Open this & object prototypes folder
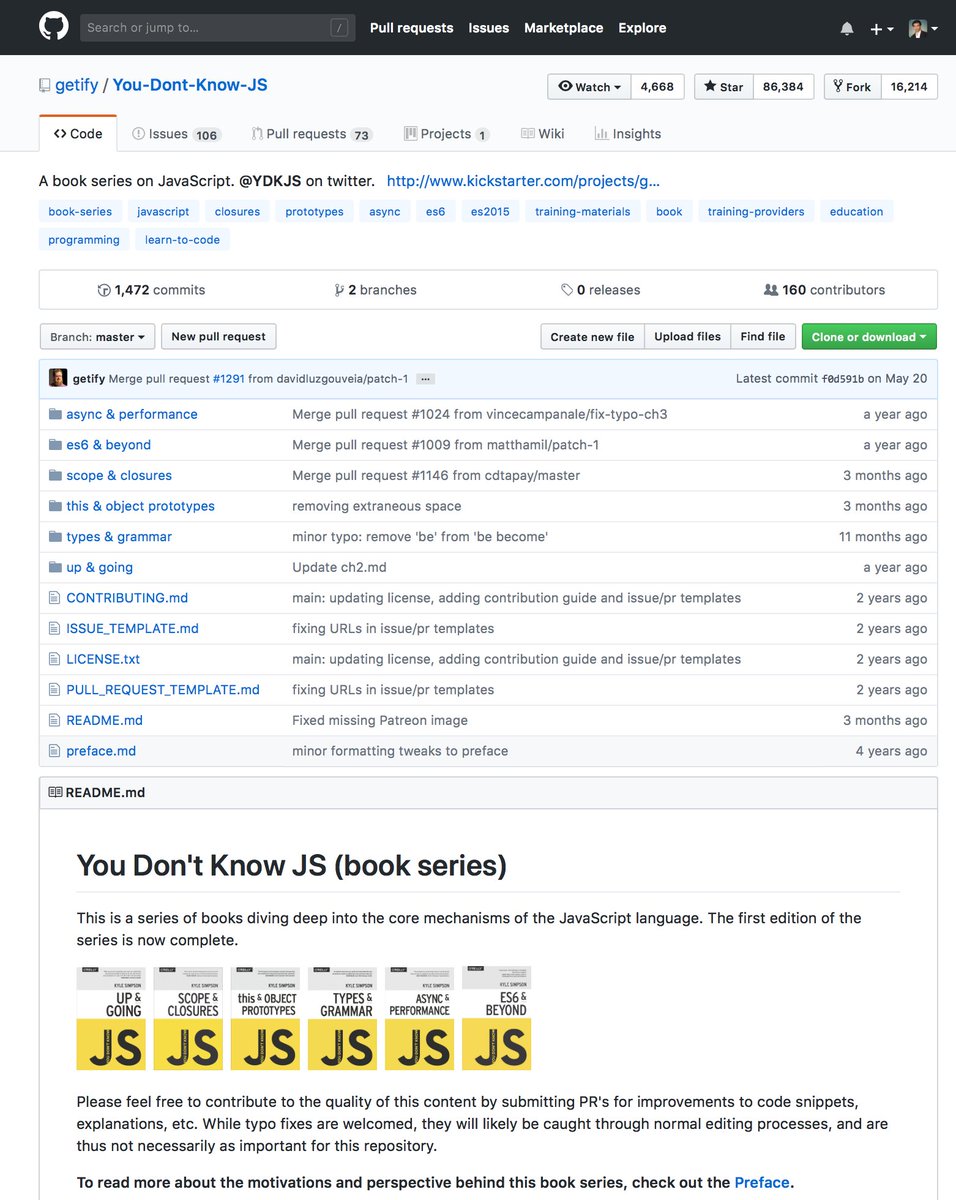The image size is (956, 1200). click(140, 506)
